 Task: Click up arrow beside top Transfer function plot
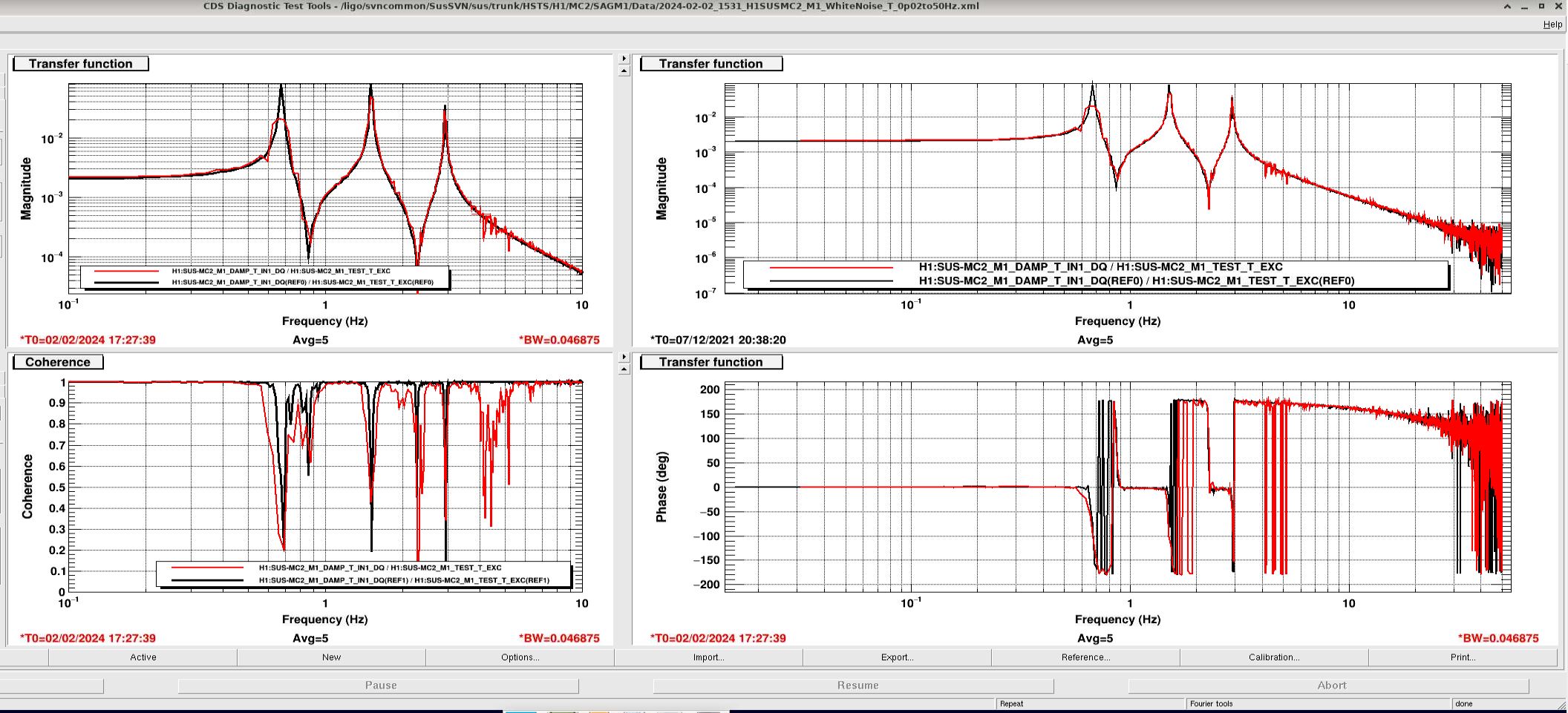[x=624, y=71]
